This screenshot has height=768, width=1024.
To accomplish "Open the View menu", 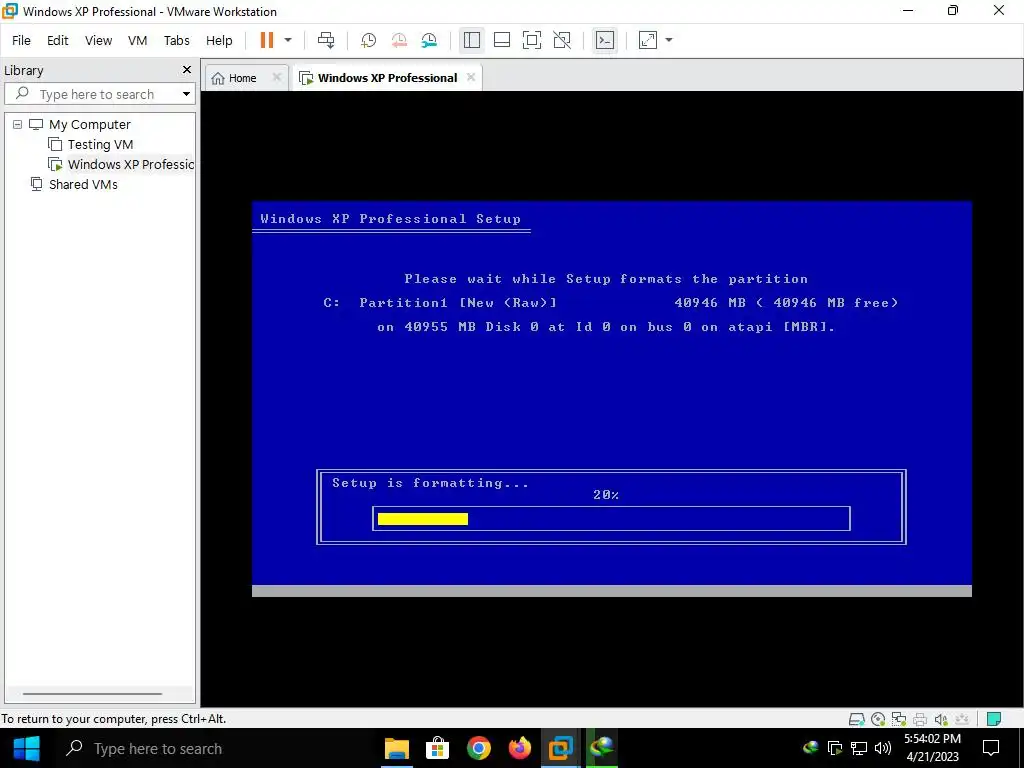I will pyautogui.click(x=98, y=40).
